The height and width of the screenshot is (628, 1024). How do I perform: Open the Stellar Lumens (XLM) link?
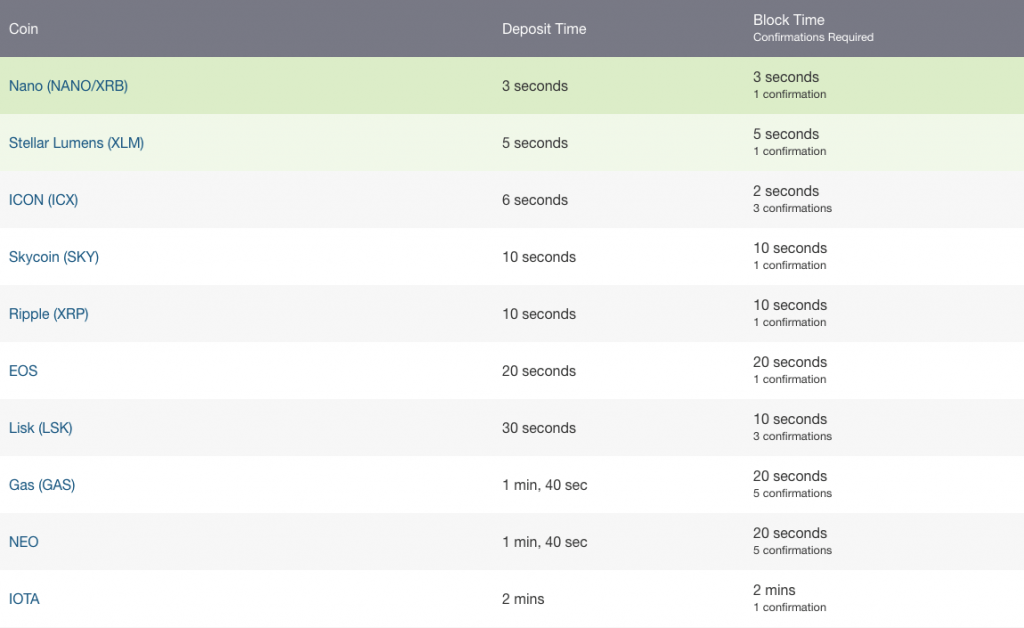point(76,142)
